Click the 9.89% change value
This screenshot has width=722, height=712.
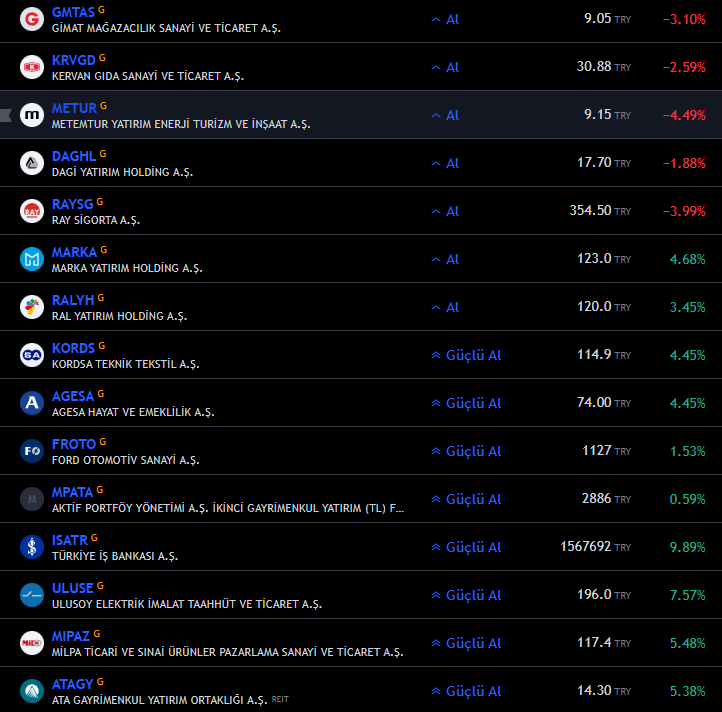pos(687,547)
